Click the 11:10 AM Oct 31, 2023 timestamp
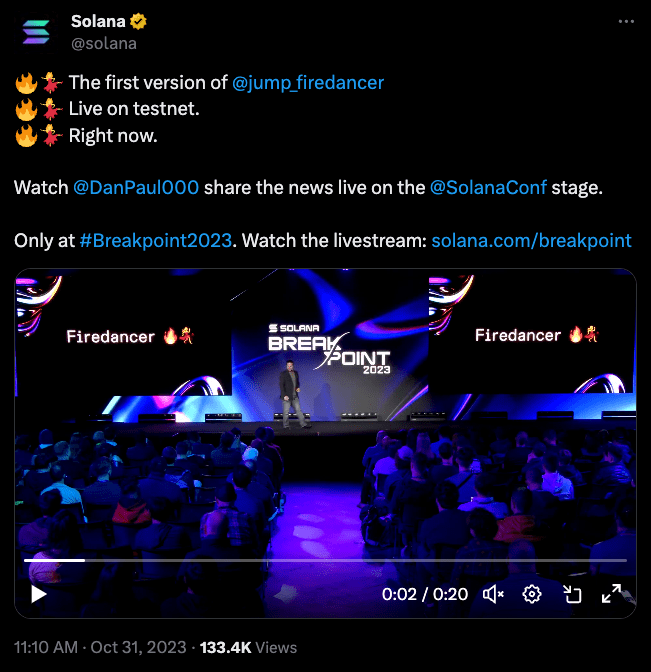Screen dimensions: 651x672 100,647
